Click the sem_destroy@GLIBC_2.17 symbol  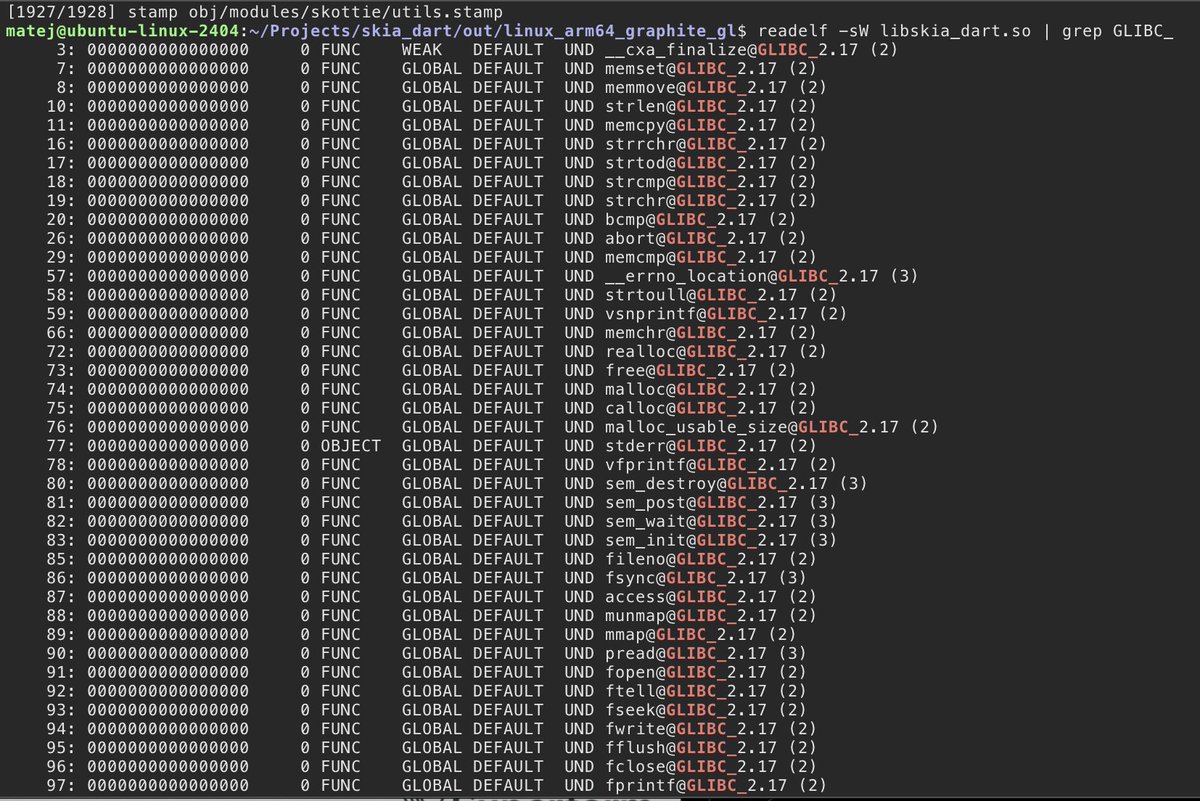click(x=716, y=484)
